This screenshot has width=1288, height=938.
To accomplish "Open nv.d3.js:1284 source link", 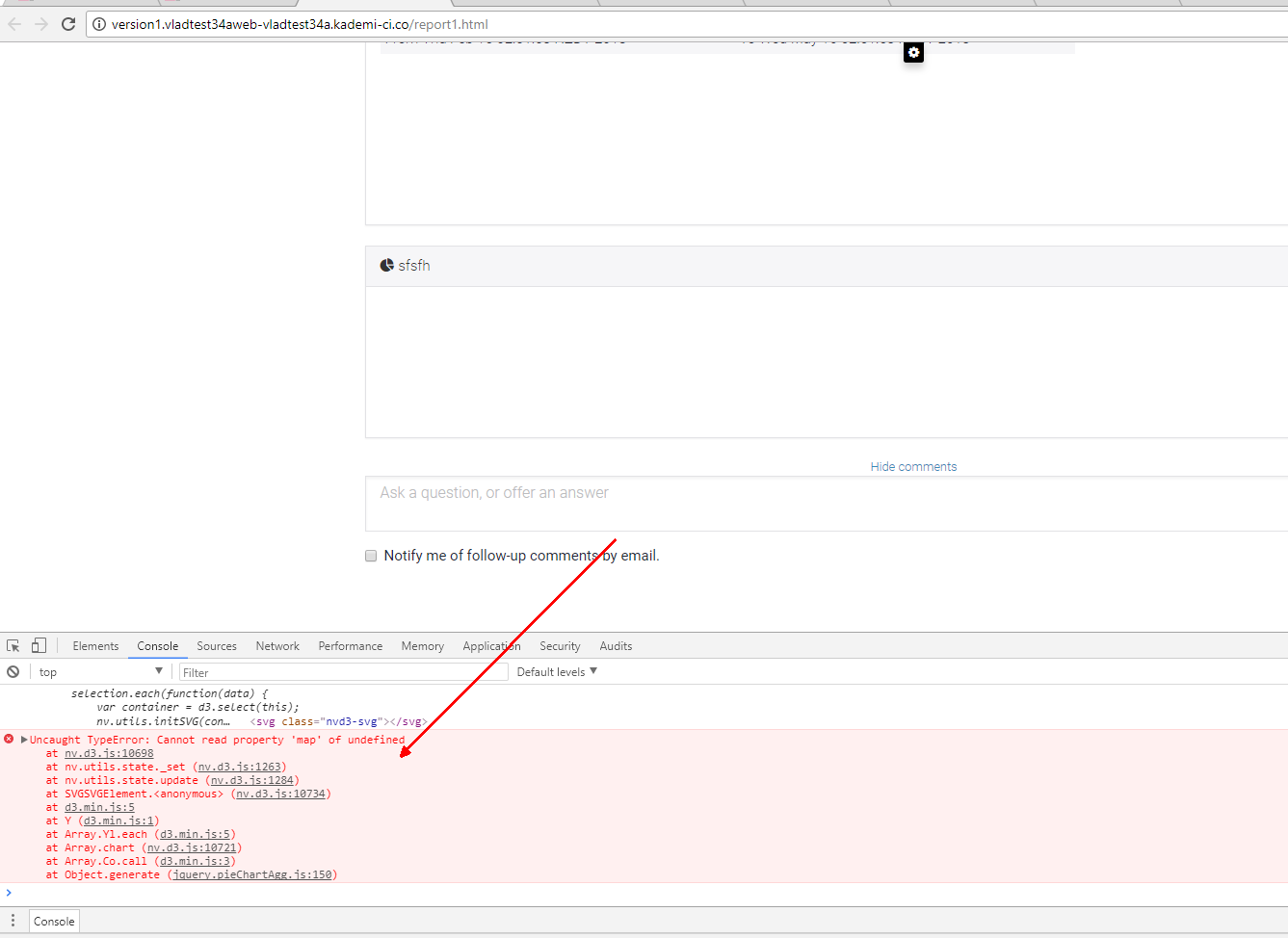I will click(x=252, y=781).
